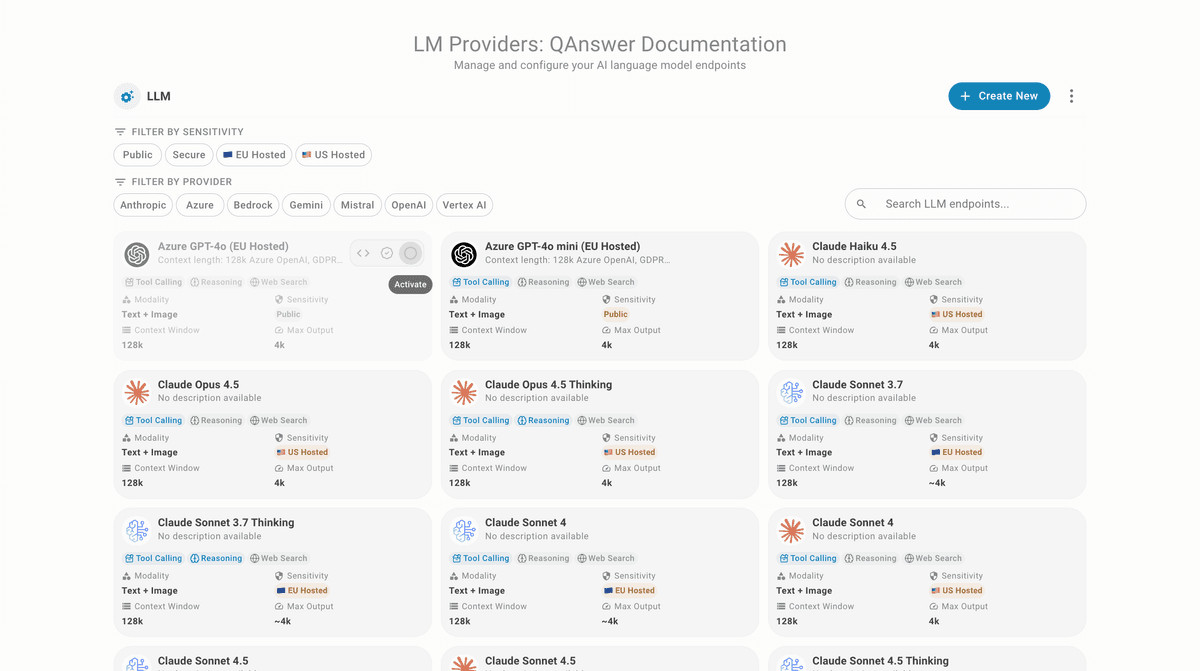Click the LLM gear icon beside the heading
1200x671 pixels.
click(x=127, y=96)
